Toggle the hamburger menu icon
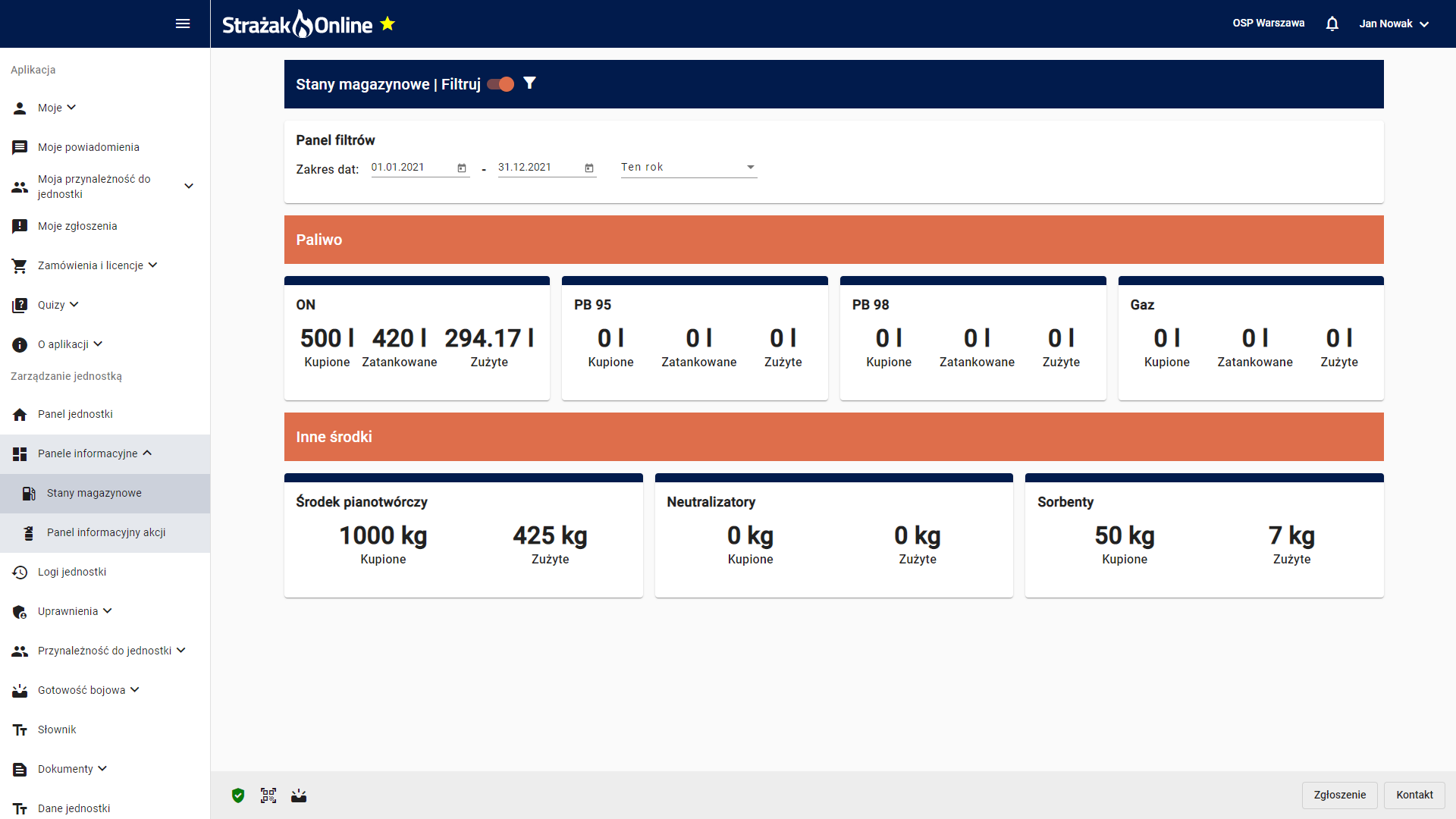 point(183,24)
